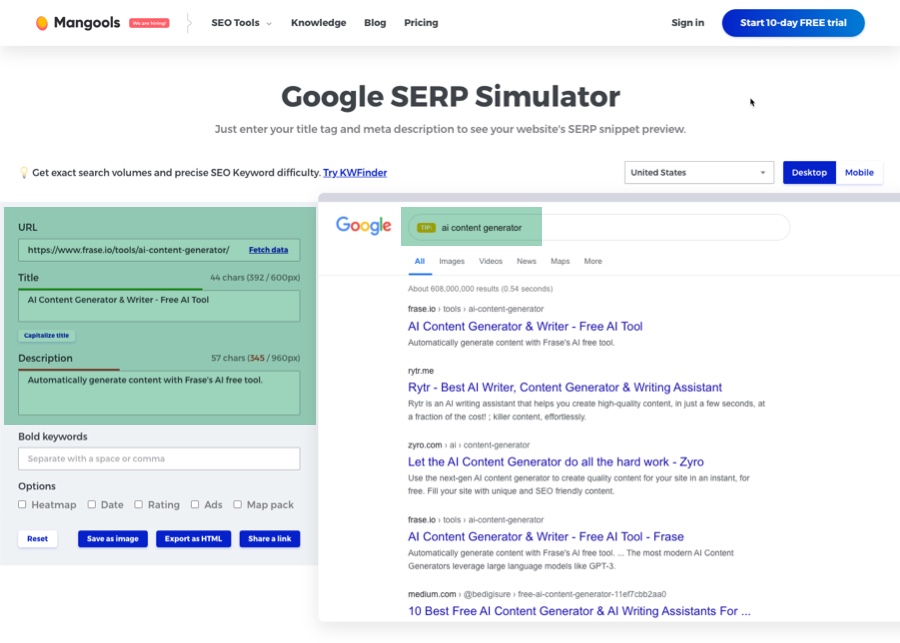
Task: Click the TIP badge in search bar
Action: 426,228
